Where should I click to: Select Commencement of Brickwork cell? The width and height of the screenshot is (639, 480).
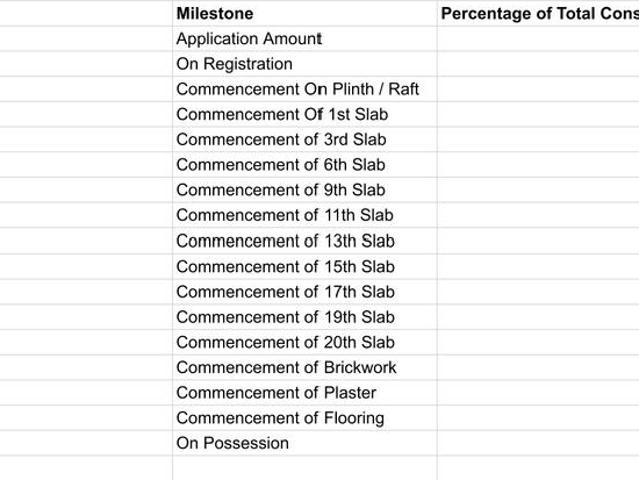(x=305, y=368)
